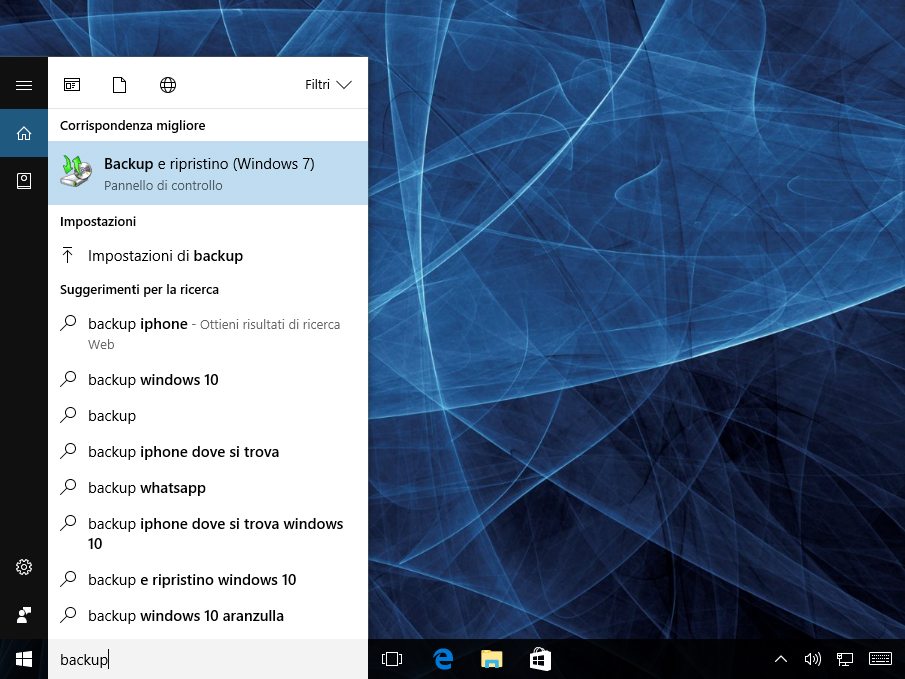Select the 'backup windows 10' suggestion

[x=153, y=380]
